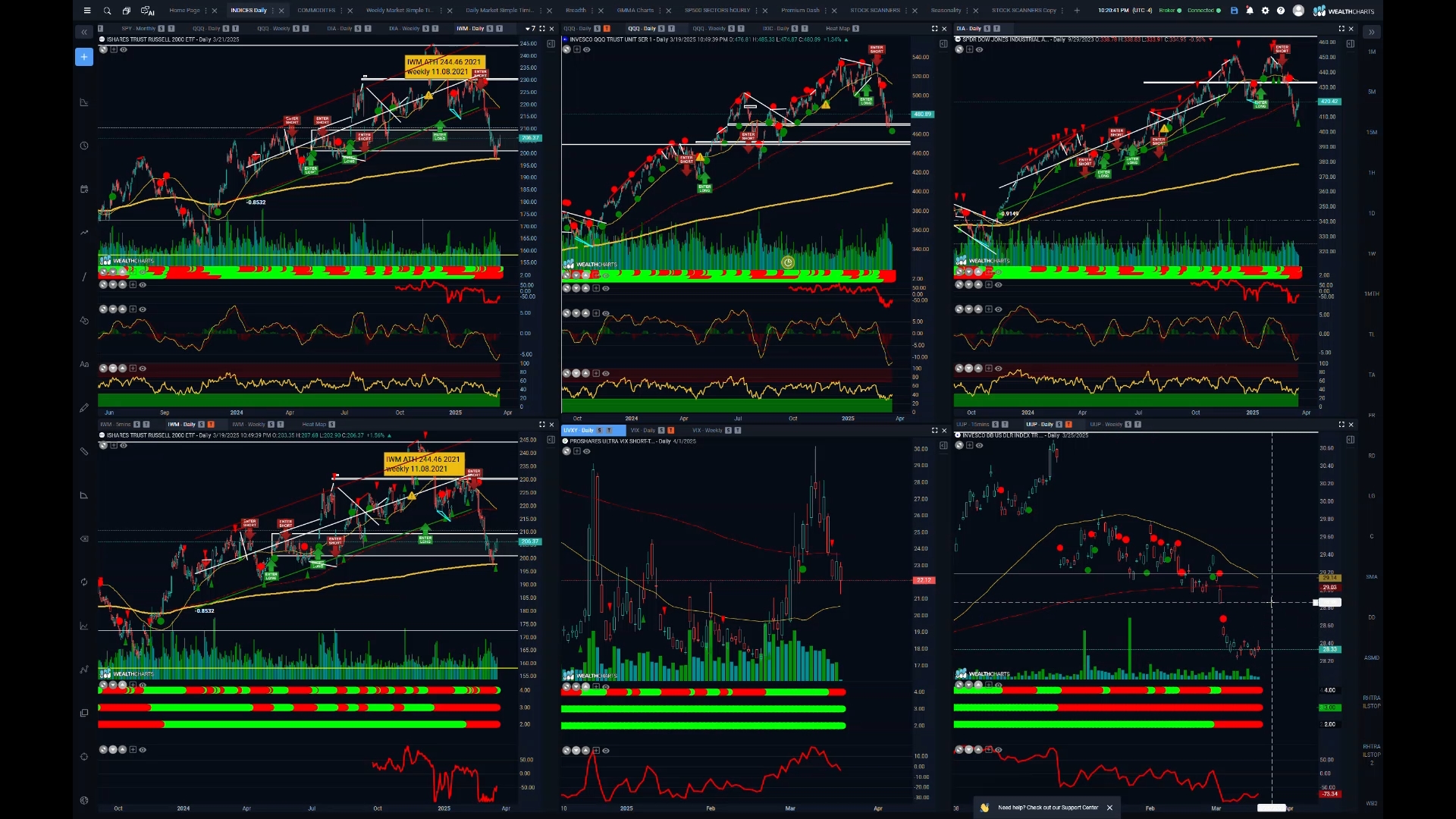Open Home Page tab options menu
The image size is (1456, 819).
pyautogui.click(x=205, y=11)
